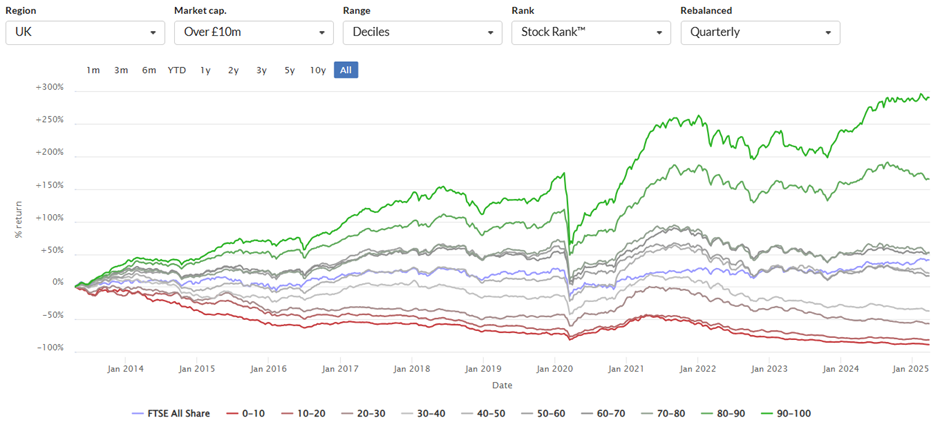Click the 0% y-axis label
This screenshot has width=940, height=427.
(x=56, y=283)
